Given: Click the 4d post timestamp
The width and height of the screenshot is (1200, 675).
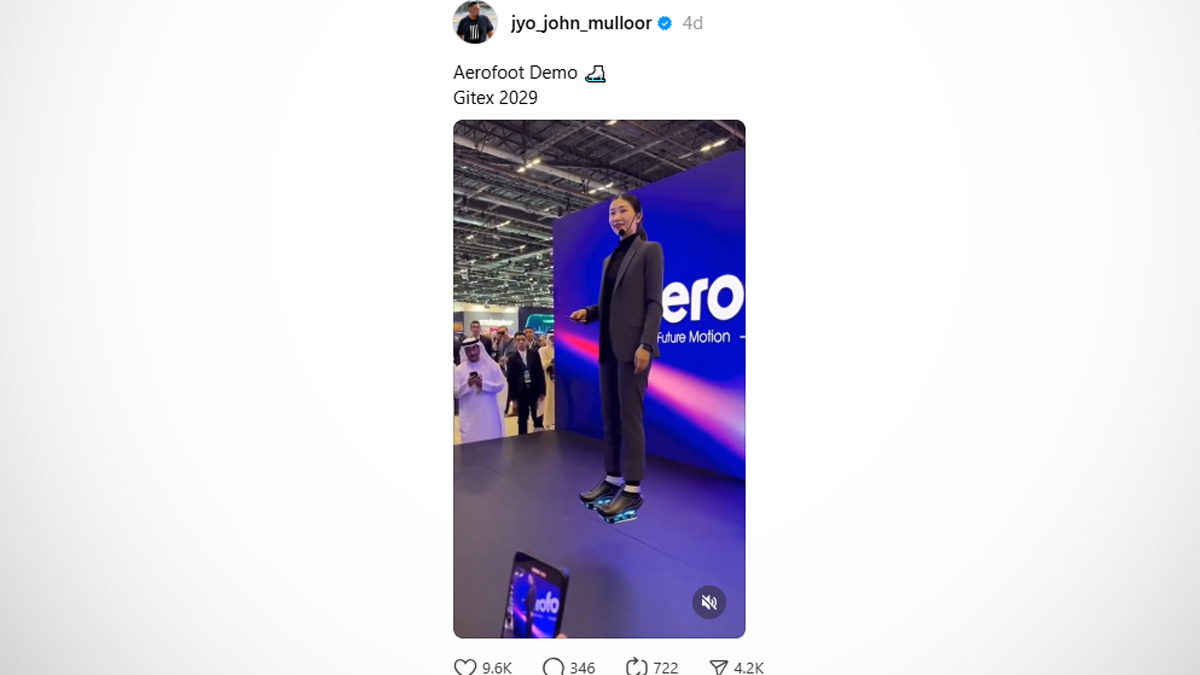Looking at the screenshot, I should [692, 23].
